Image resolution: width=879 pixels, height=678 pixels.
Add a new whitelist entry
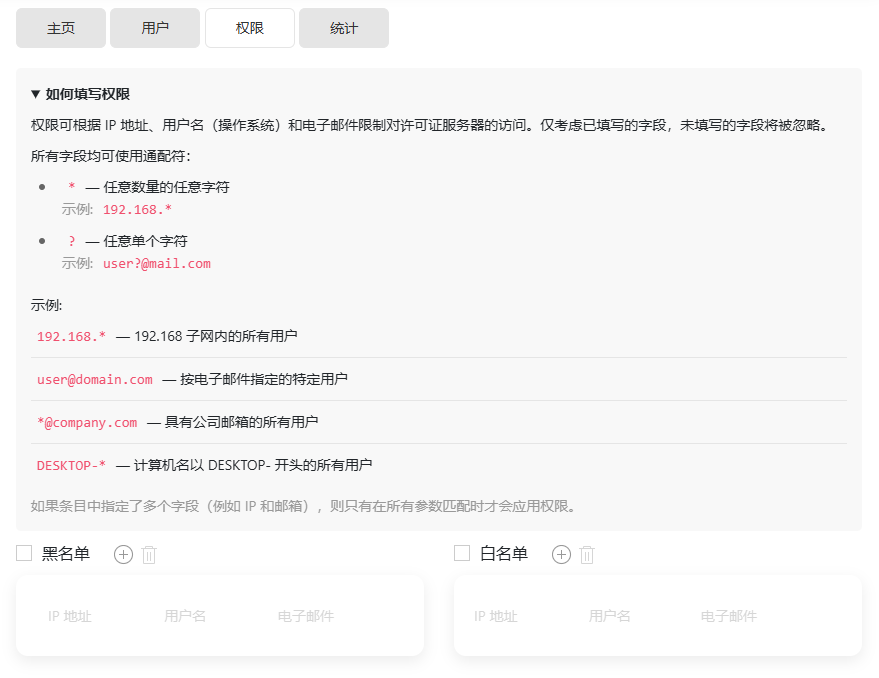coord(561,555)
